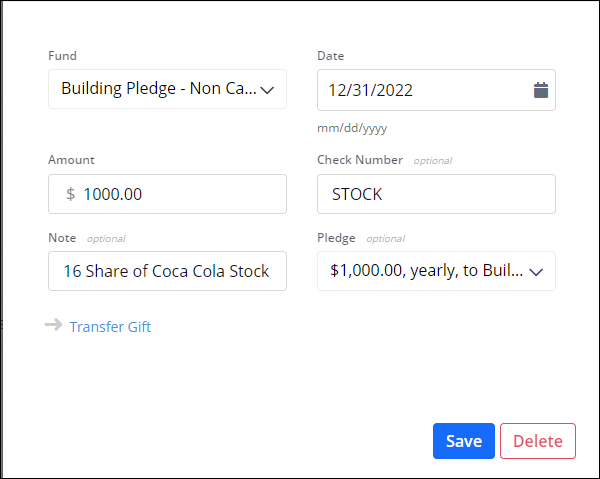Image resolution: width=600 pixels, height=479 pixels.
Task: Click the Amount field label
Action: [71, 160]
